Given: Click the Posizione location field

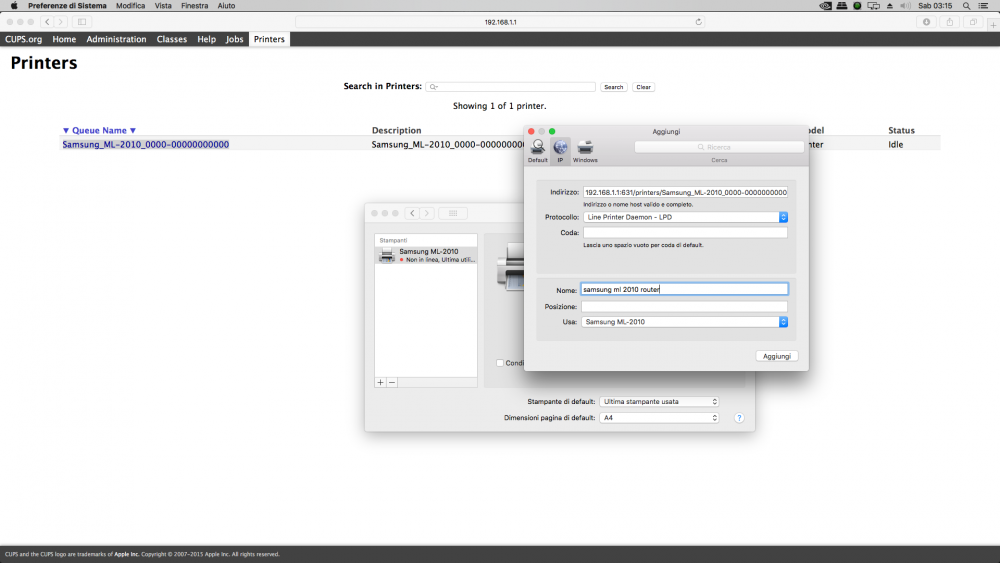Looking at the screenshot, I should tap(684, 307).
